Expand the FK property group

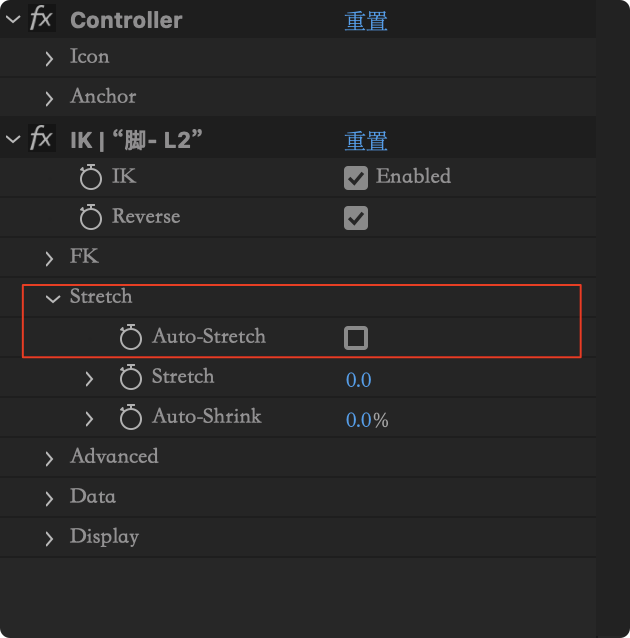click(49, 258)
